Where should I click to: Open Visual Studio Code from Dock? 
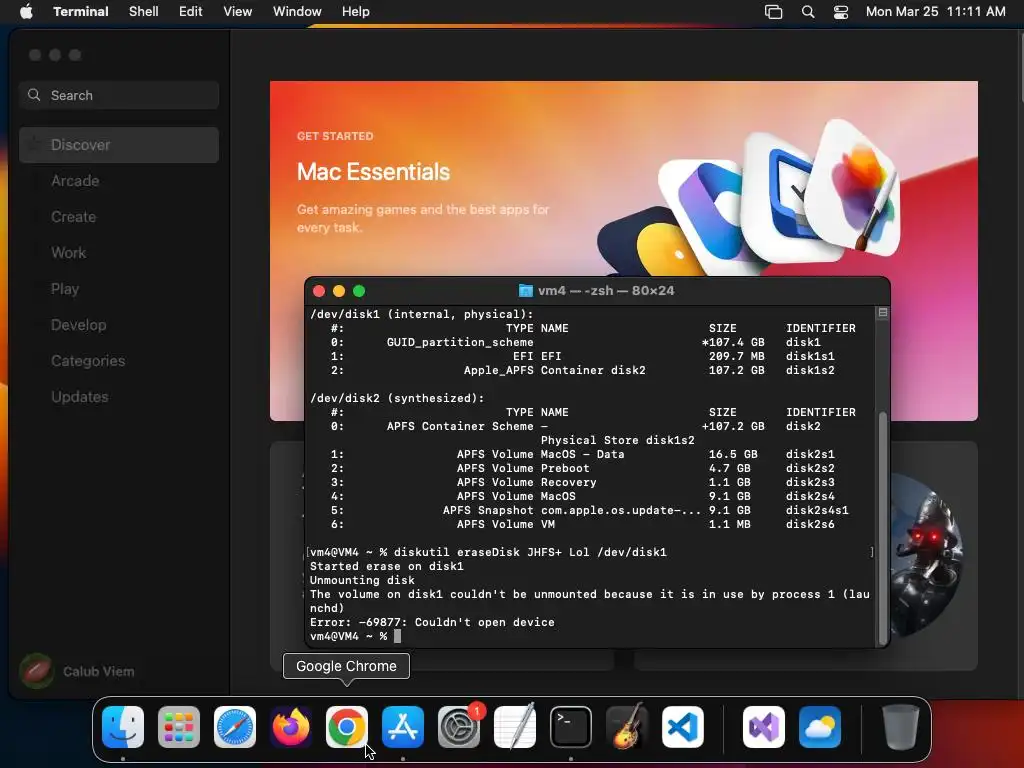pyautogui.click(x=683, y=727)
